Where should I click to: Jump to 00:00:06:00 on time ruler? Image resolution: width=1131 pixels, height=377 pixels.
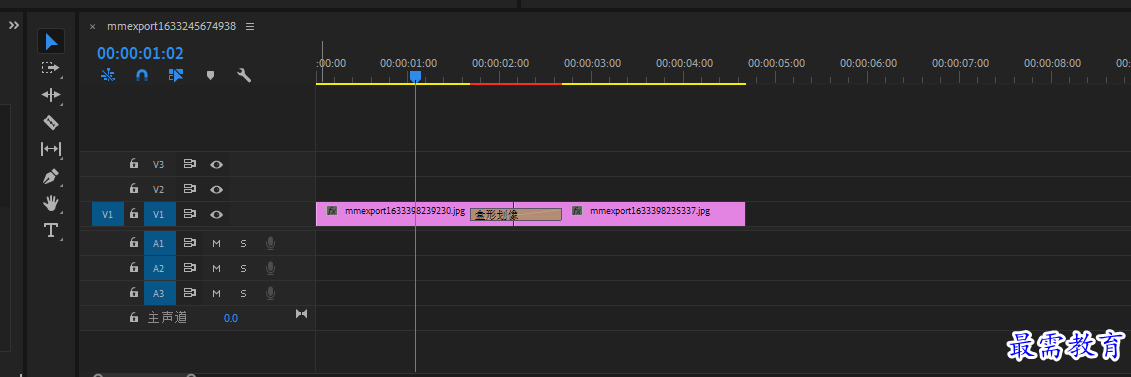pyautogui.click(x=868, y=63)
